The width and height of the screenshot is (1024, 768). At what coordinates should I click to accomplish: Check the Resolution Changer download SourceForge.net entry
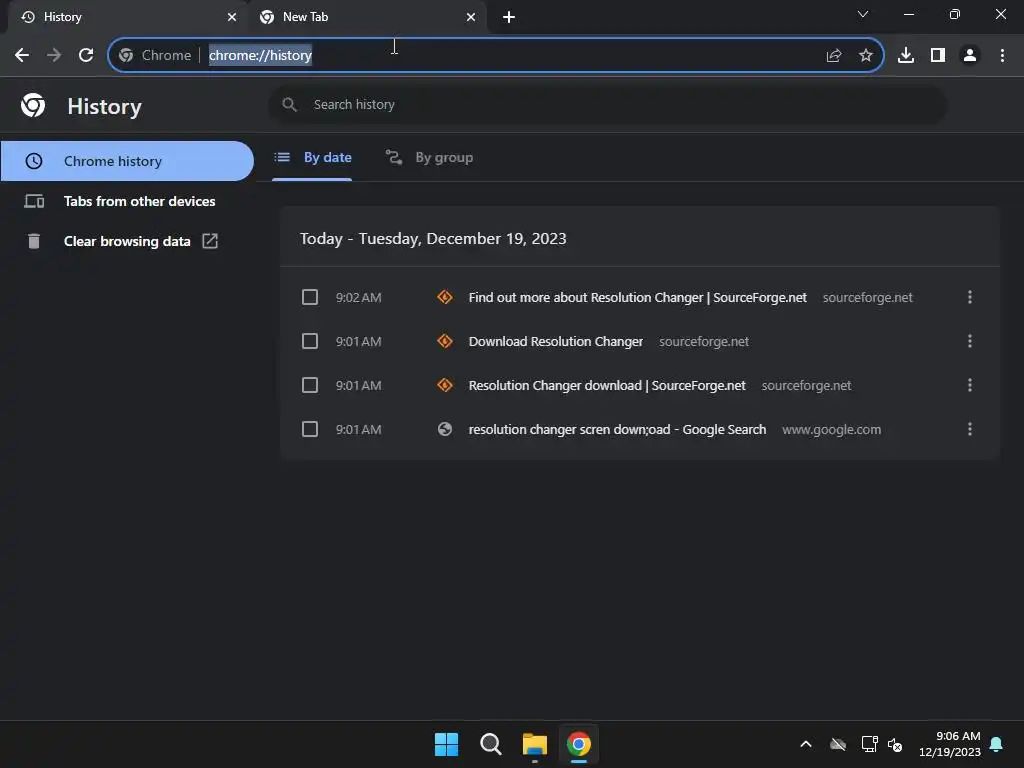click(x=310, y=385)
